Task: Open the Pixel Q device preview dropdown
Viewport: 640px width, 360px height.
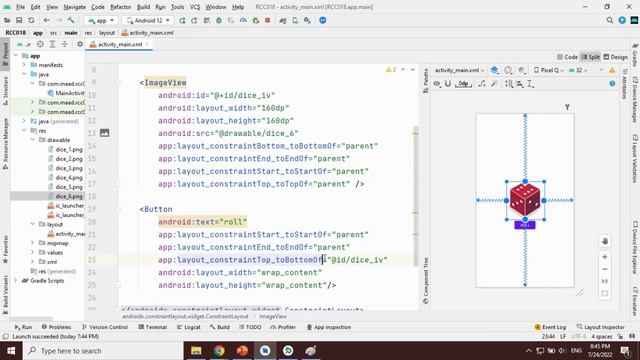Action: [x=549, y=70]
